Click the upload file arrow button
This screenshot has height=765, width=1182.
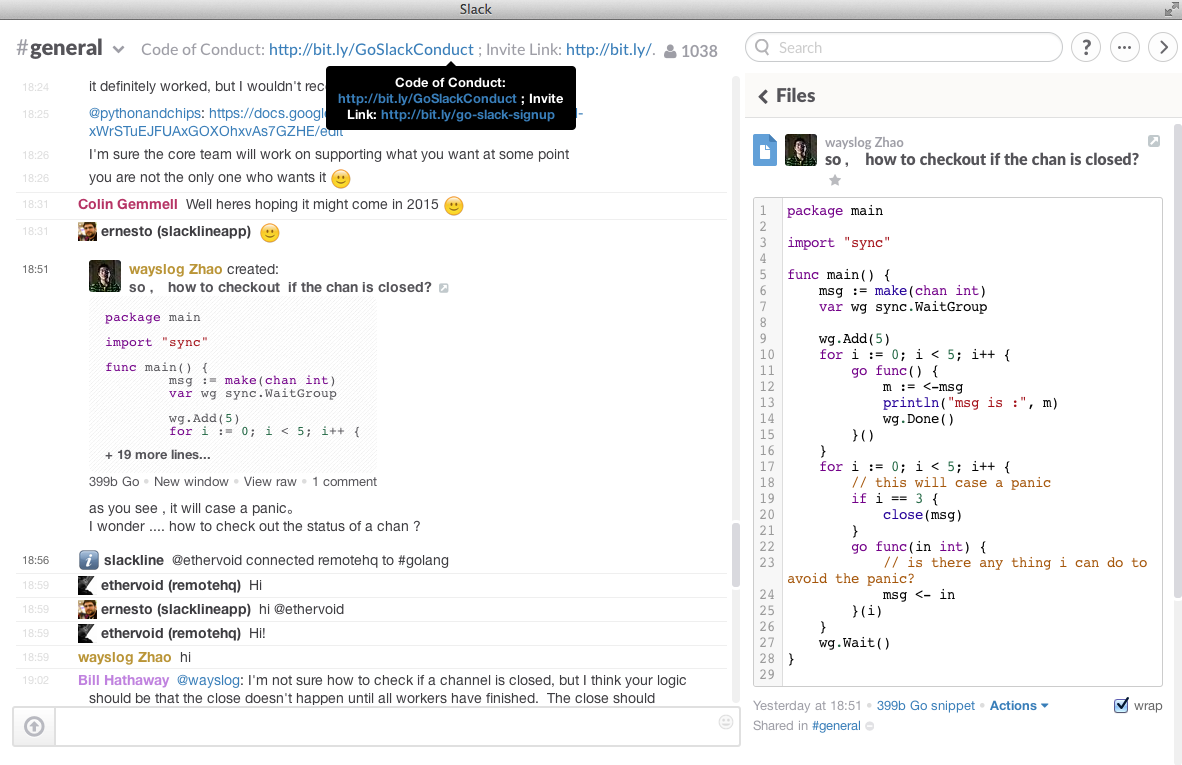pos(34,726)
